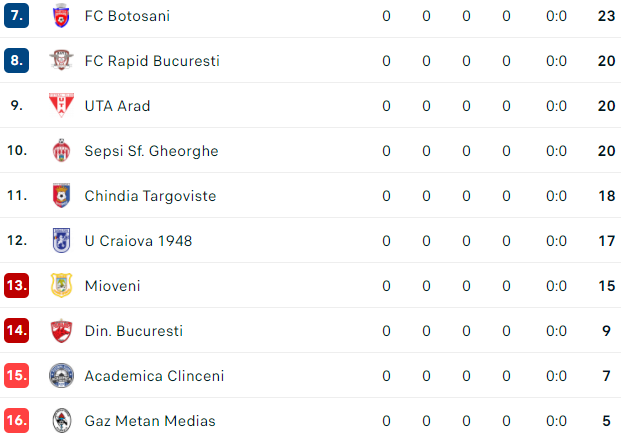Click the yellow Mioveni club crest

[x=61, y=285]
